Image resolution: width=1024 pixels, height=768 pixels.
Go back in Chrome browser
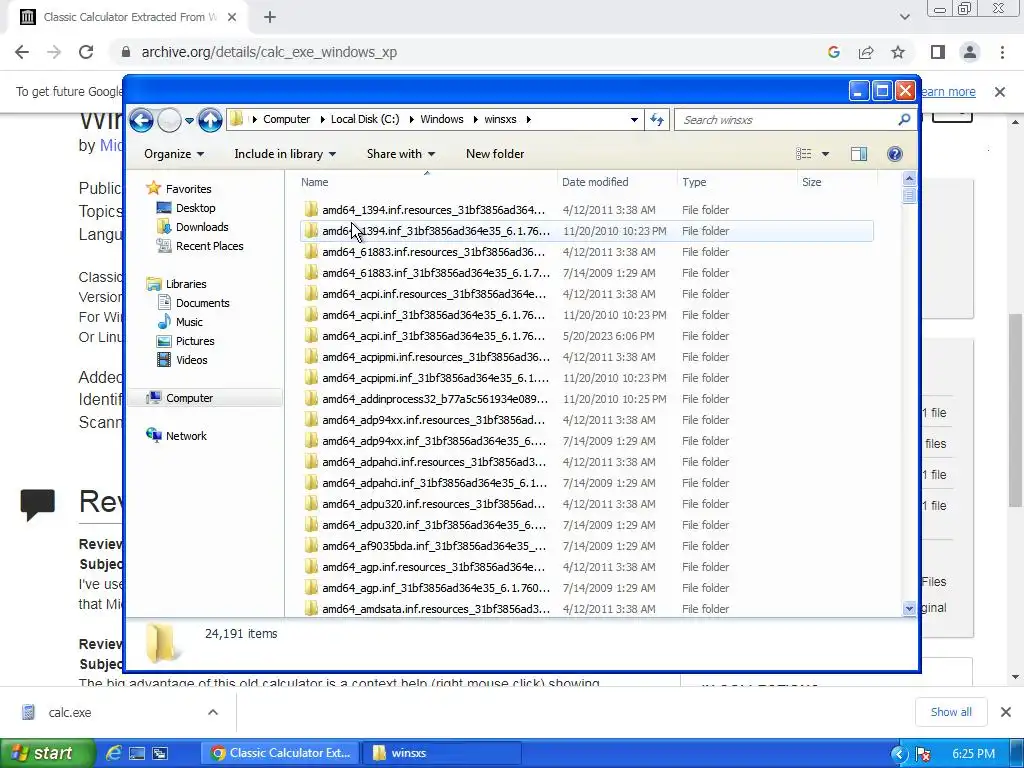point(22,52)
